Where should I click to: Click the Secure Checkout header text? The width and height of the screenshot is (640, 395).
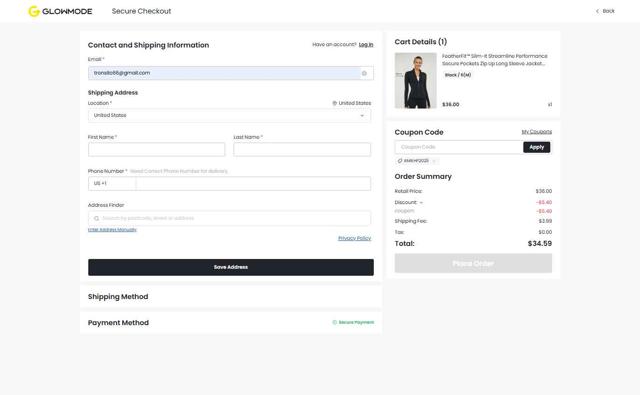141,11
